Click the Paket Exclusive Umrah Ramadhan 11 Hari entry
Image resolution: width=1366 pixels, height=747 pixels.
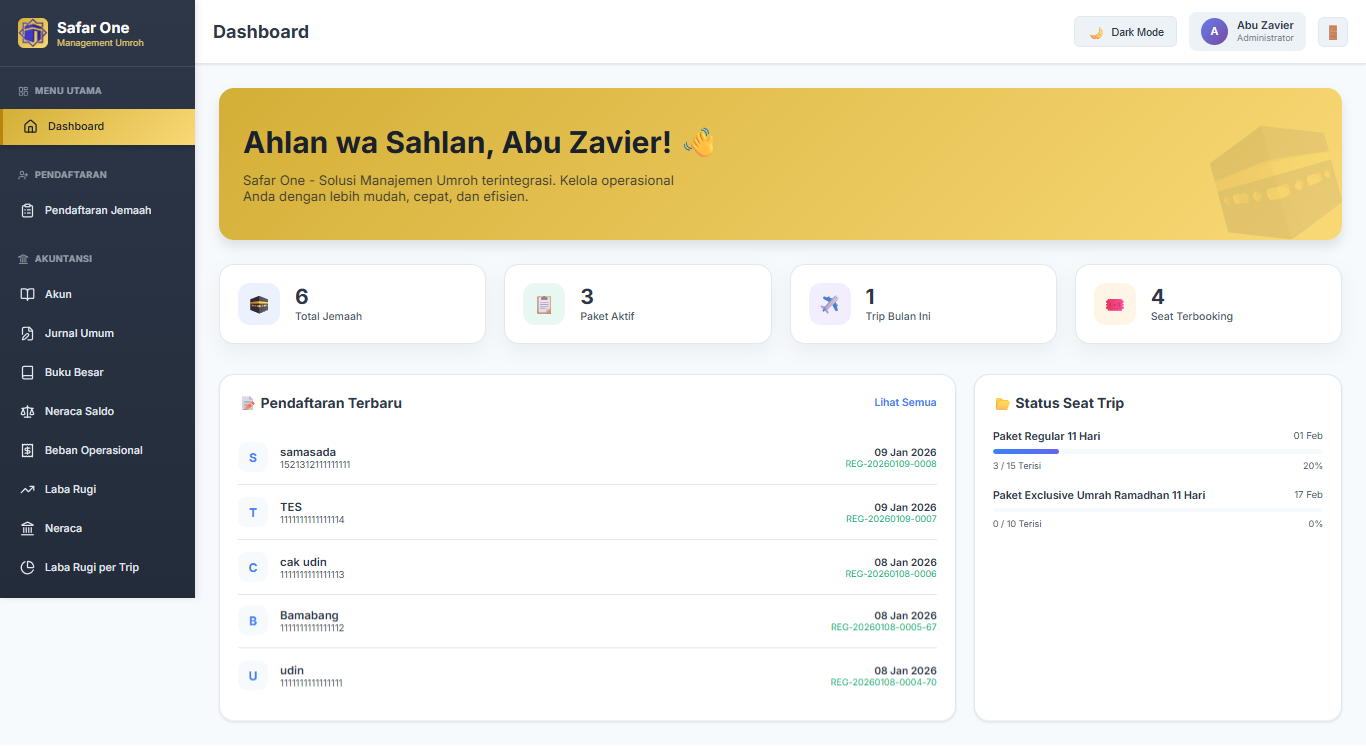pos(1098,495)
